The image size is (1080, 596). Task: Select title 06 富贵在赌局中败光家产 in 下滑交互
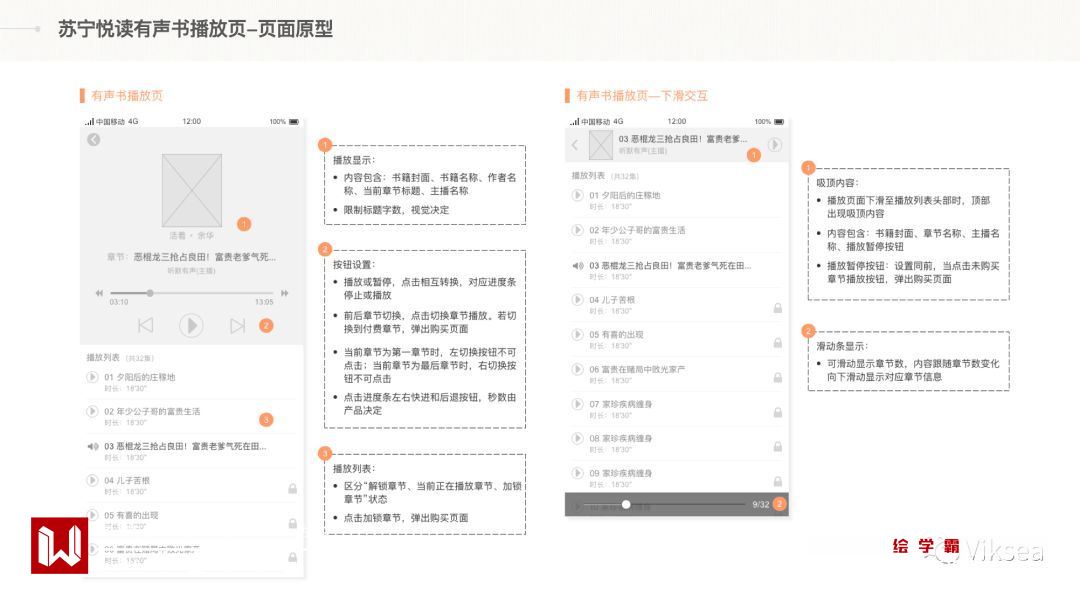point(637,369)
